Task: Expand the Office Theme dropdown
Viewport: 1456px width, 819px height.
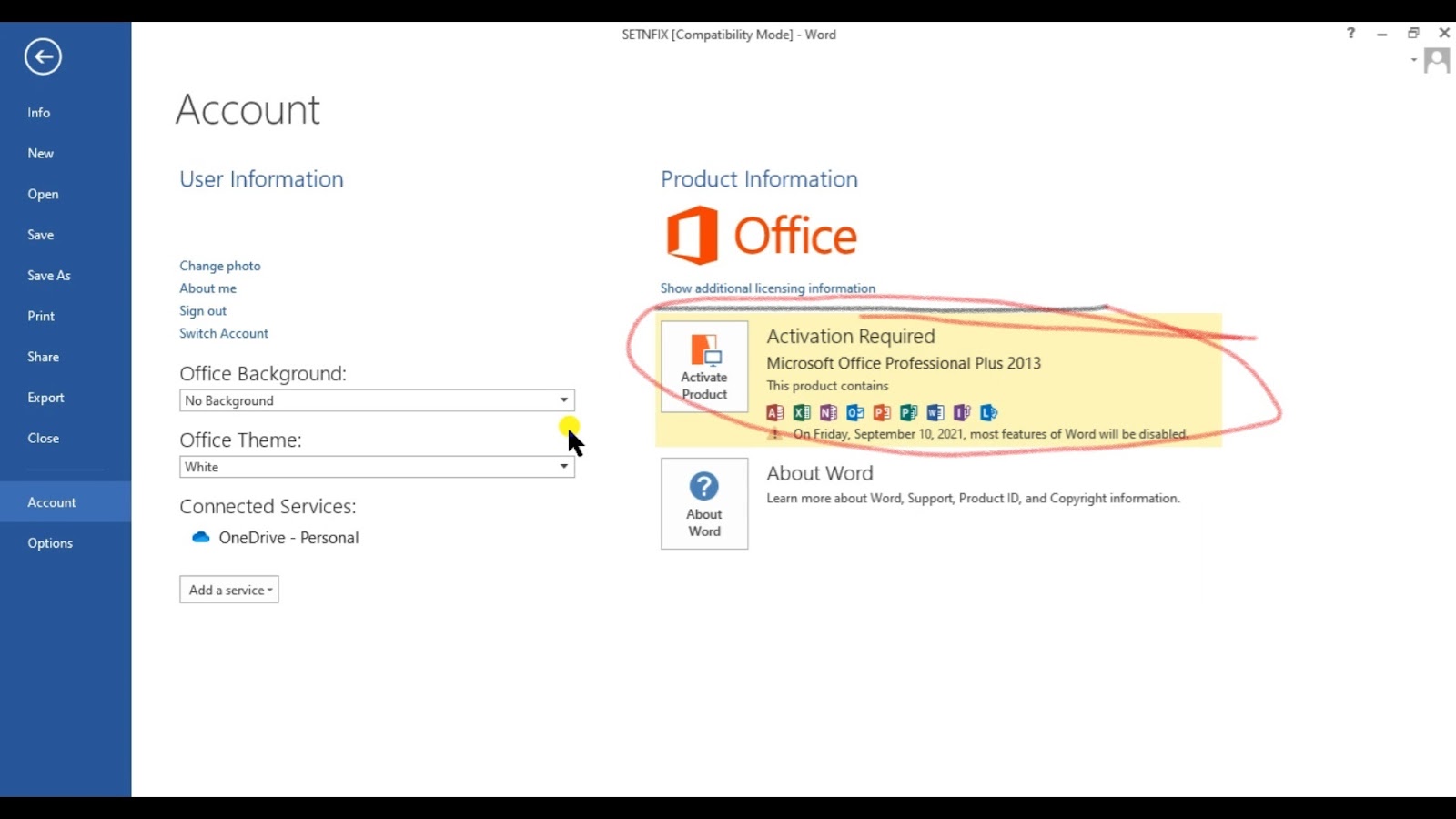Action: 564,467
